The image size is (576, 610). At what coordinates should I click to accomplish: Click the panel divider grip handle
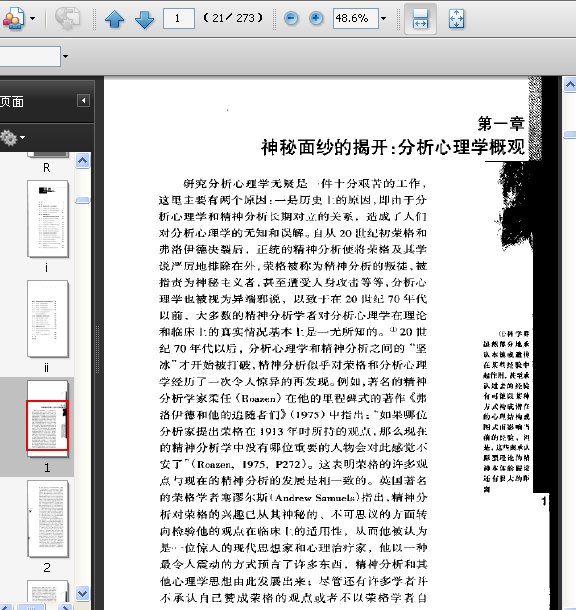point(98,349)
